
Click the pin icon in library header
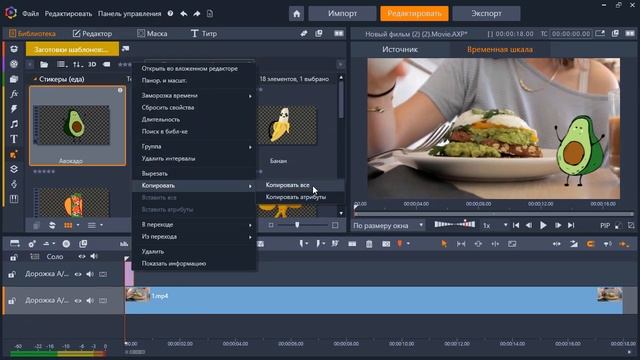point(304,33)
